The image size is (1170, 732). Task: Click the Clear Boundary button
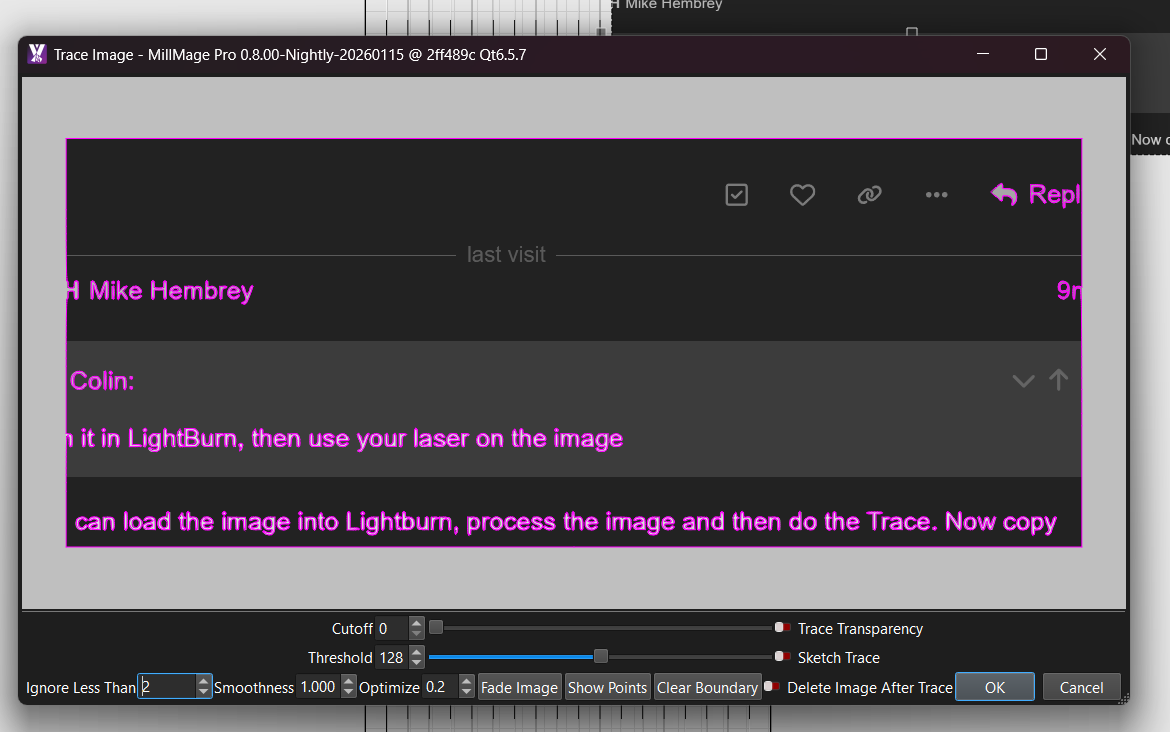coord(706,687)
